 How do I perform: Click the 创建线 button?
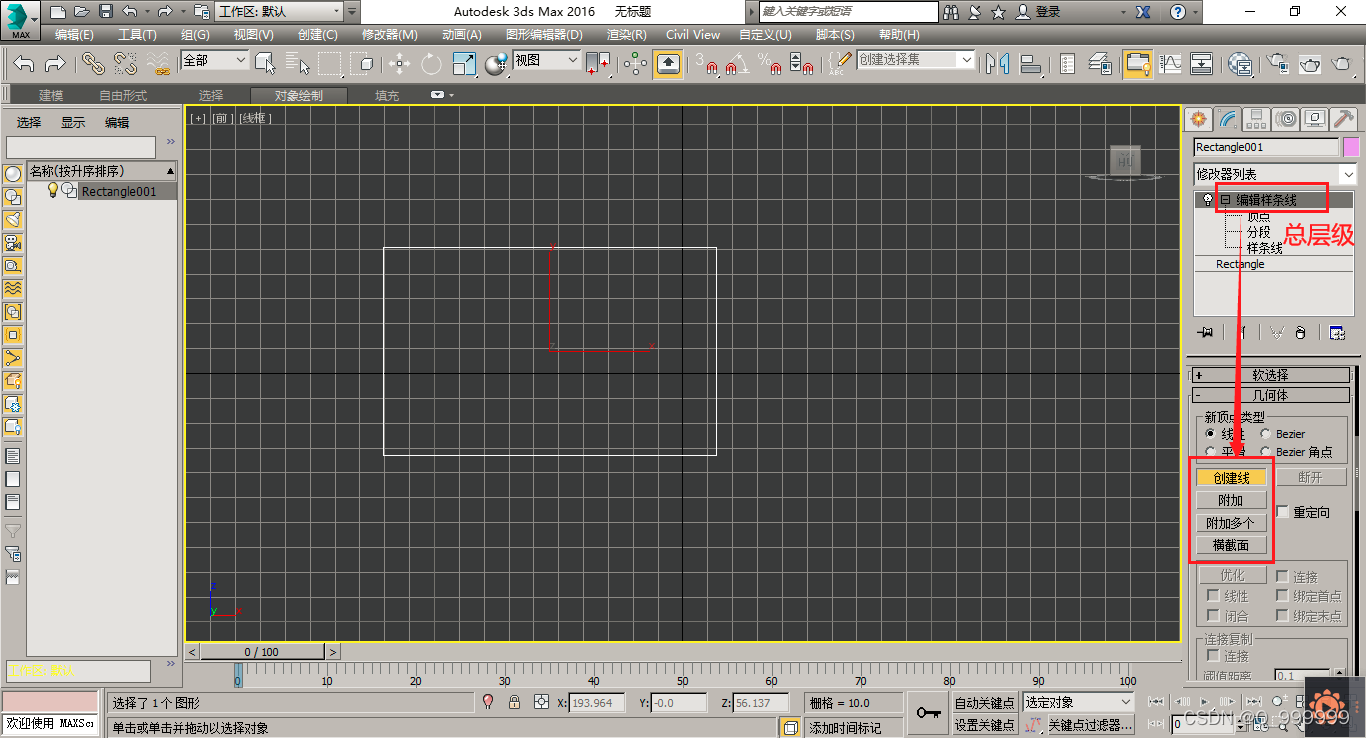click(x=1232, y=478)
